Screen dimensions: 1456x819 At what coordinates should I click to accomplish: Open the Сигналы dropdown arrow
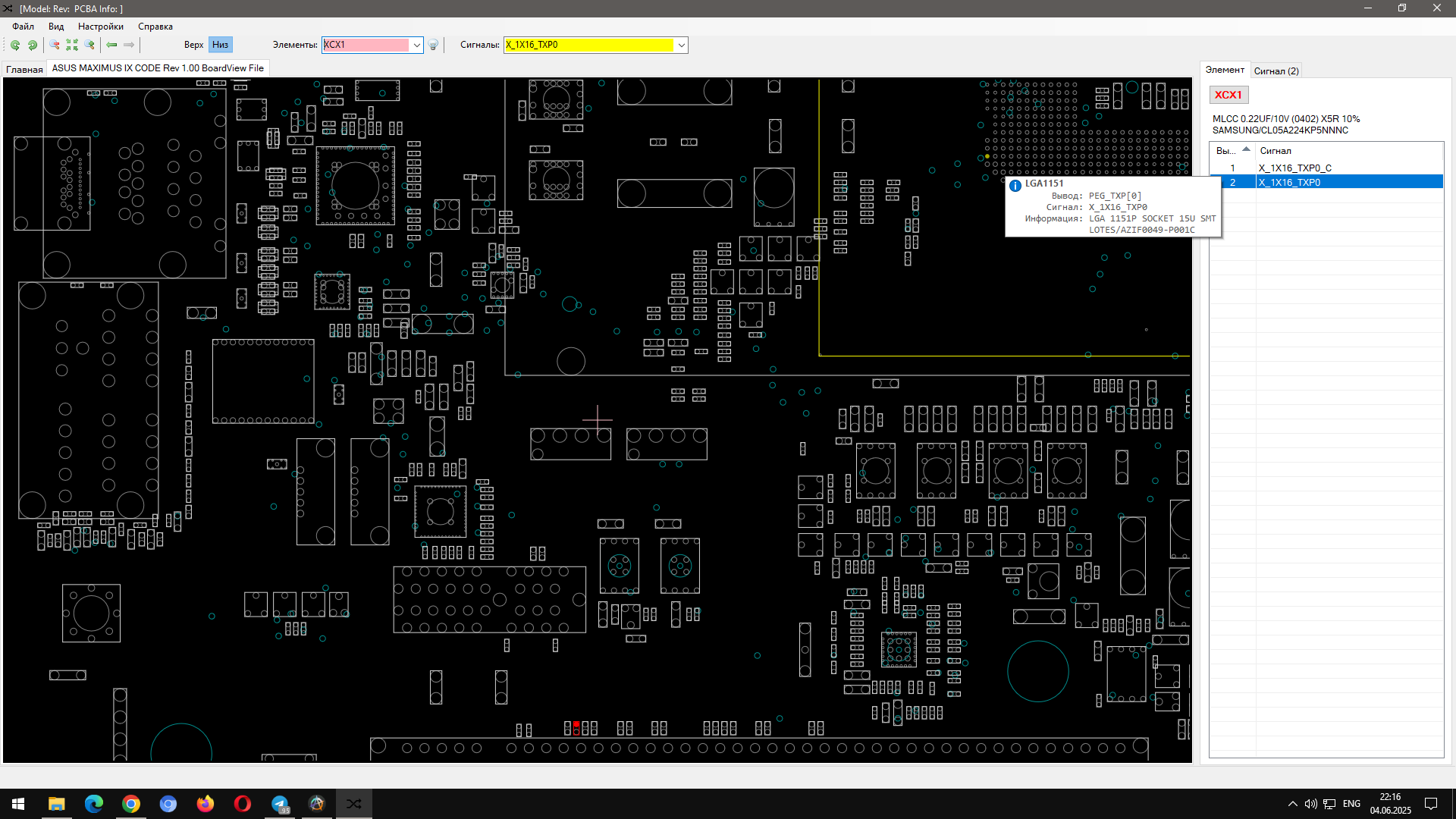(681, 45)
